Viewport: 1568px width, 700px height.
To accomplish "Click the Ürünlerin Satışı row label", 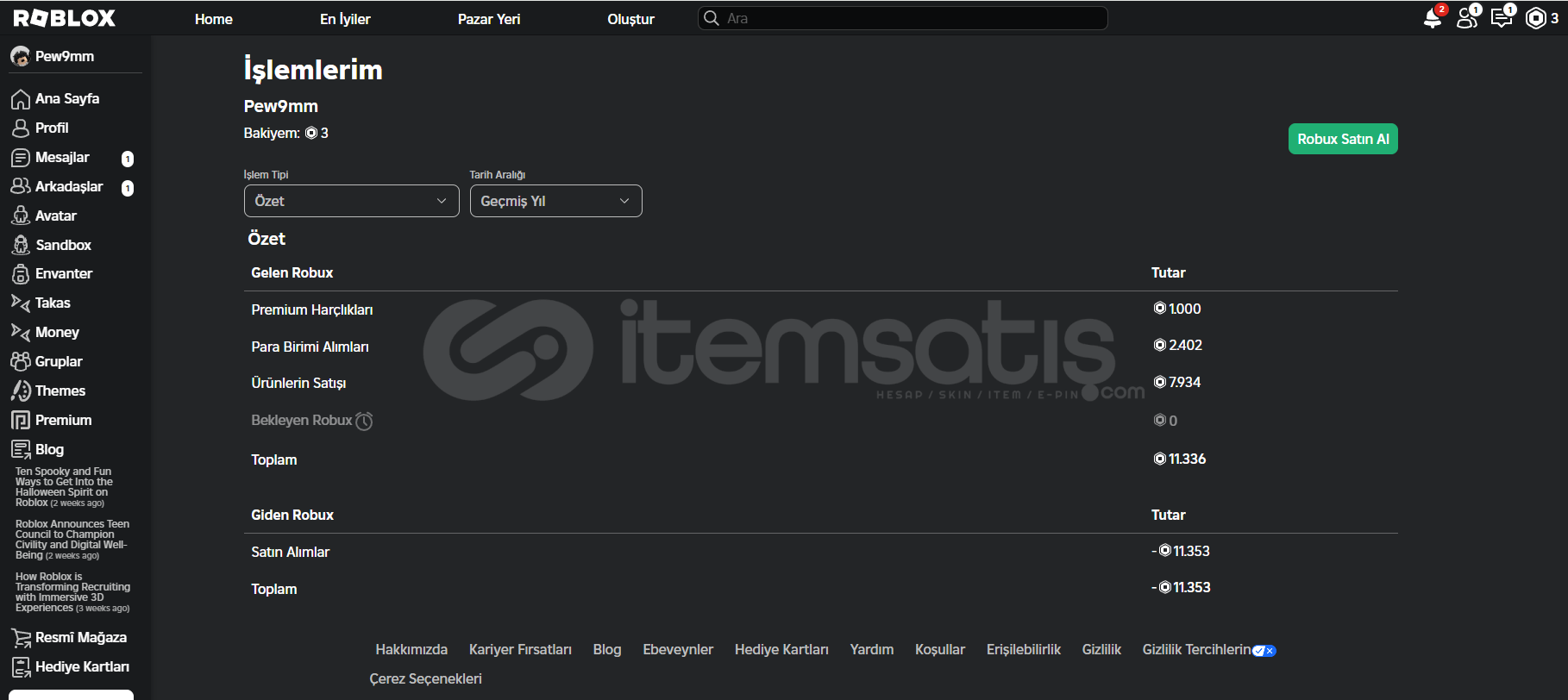I will (298, 383).
